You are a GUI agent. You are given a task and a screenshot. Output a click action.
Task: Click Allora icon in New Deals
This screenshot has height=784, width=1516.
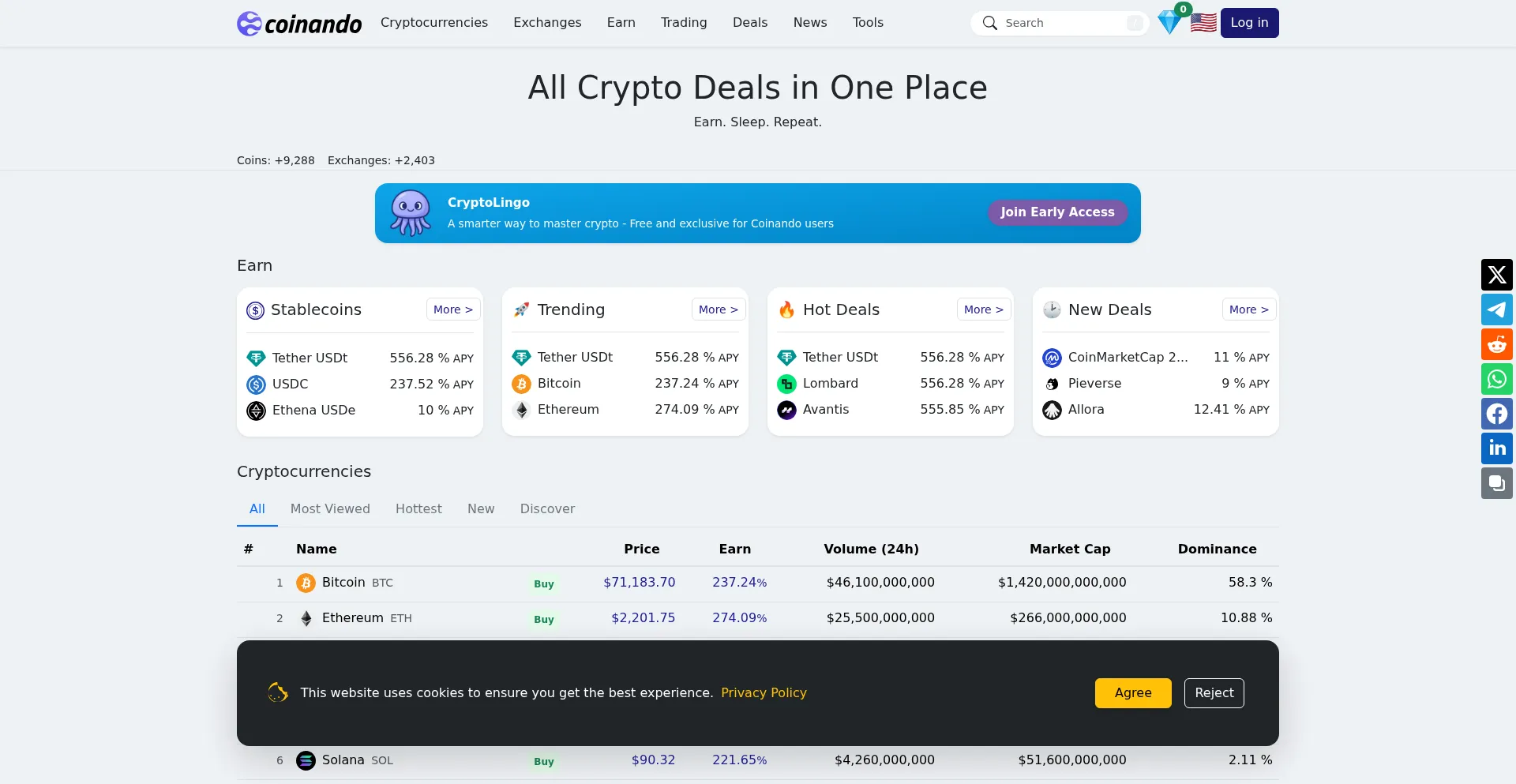click(x=1052, y=410)
